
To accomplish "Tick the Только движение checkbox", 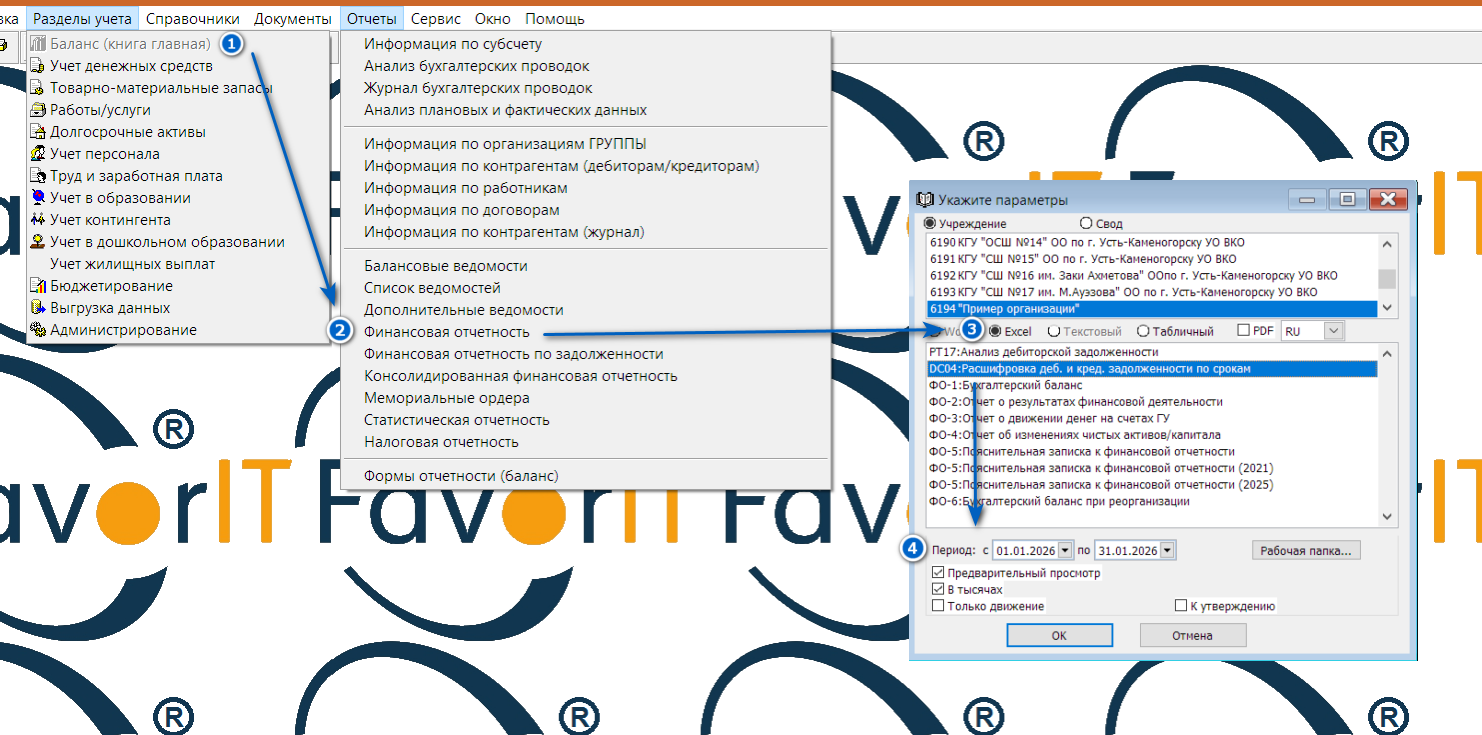I will [x=938, y=606].
